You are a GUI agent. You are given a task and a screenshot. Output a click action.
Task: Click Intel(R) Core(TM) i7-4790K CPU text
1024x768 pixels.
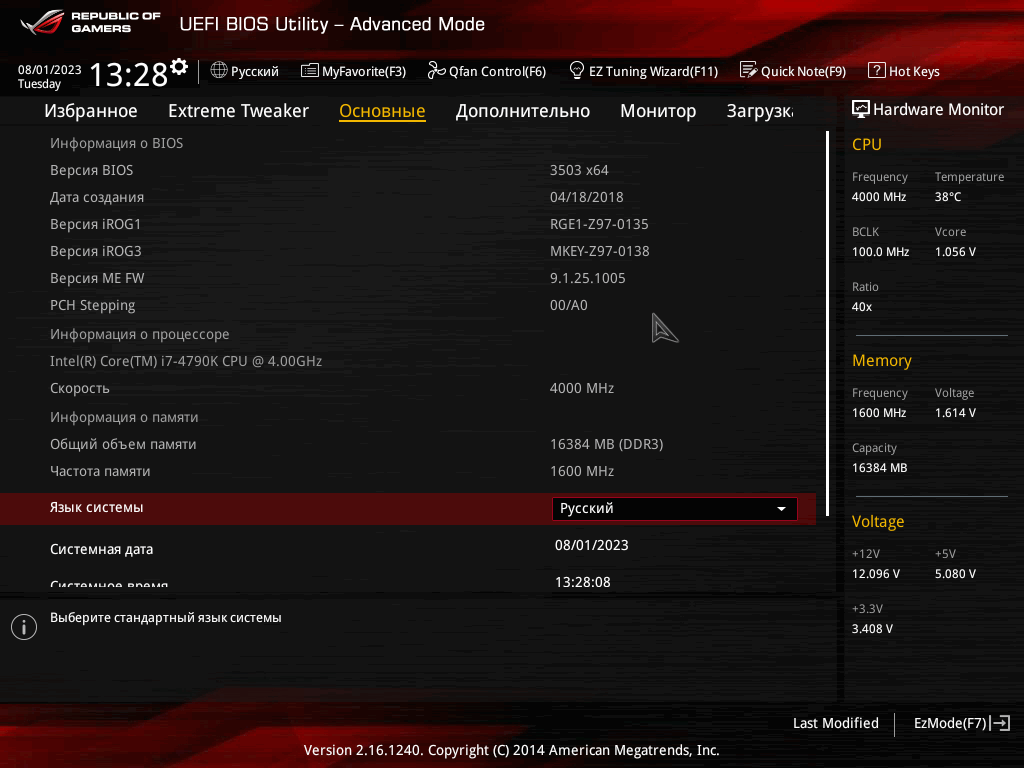185,361
